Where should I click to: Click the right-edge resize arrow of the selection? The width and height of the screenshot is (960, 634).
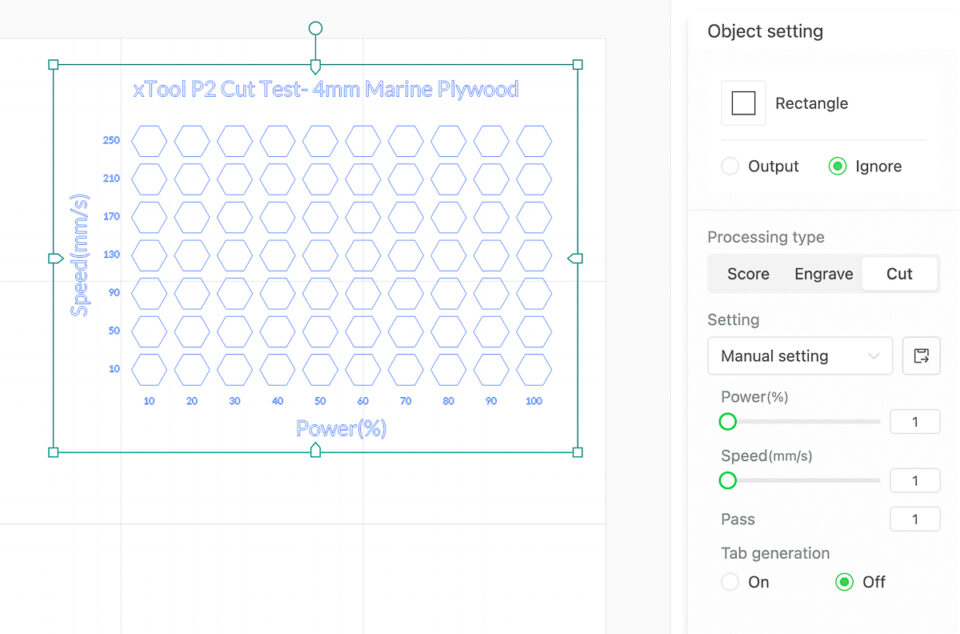575,257
